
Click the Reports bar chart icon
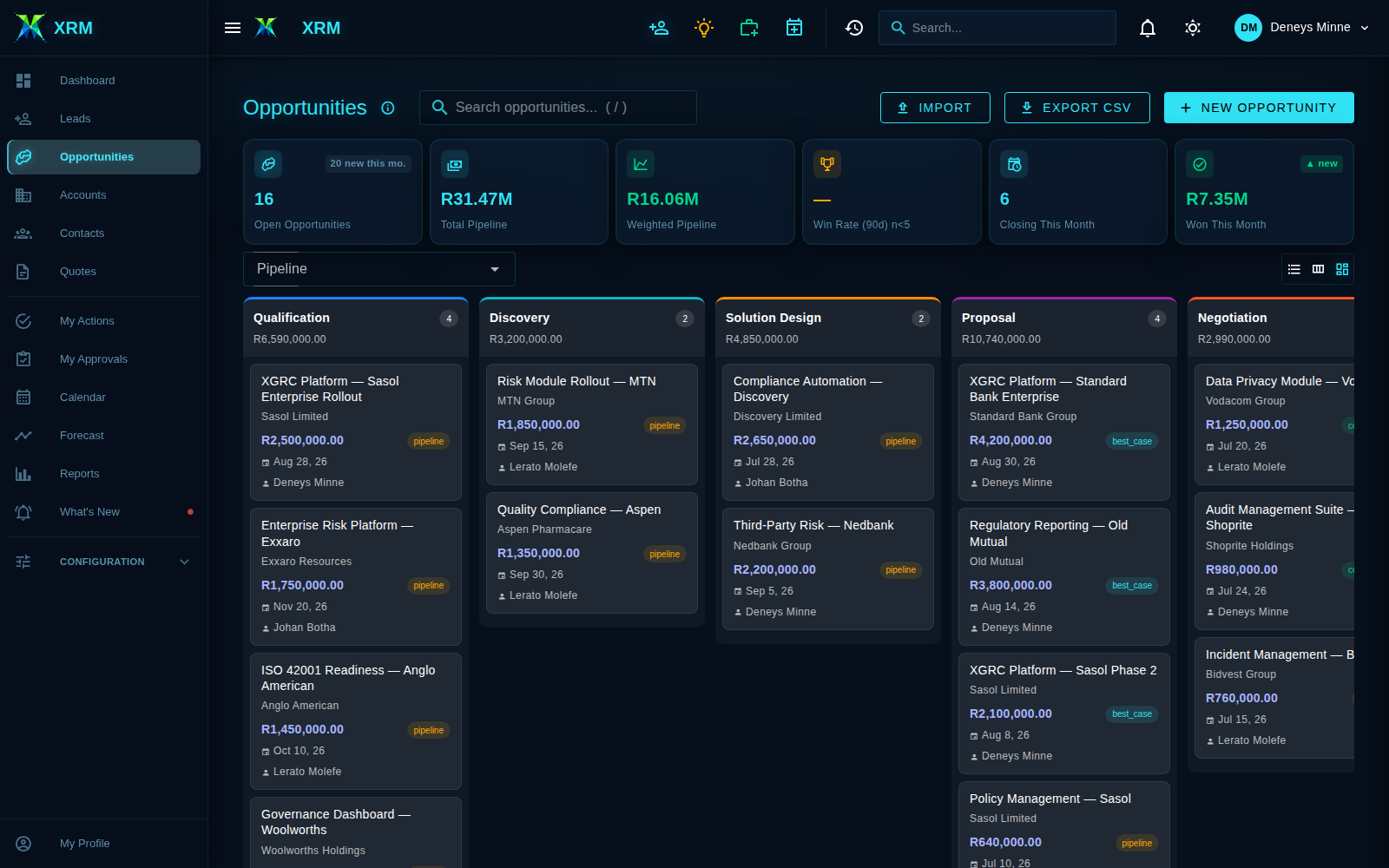[23, 474]
